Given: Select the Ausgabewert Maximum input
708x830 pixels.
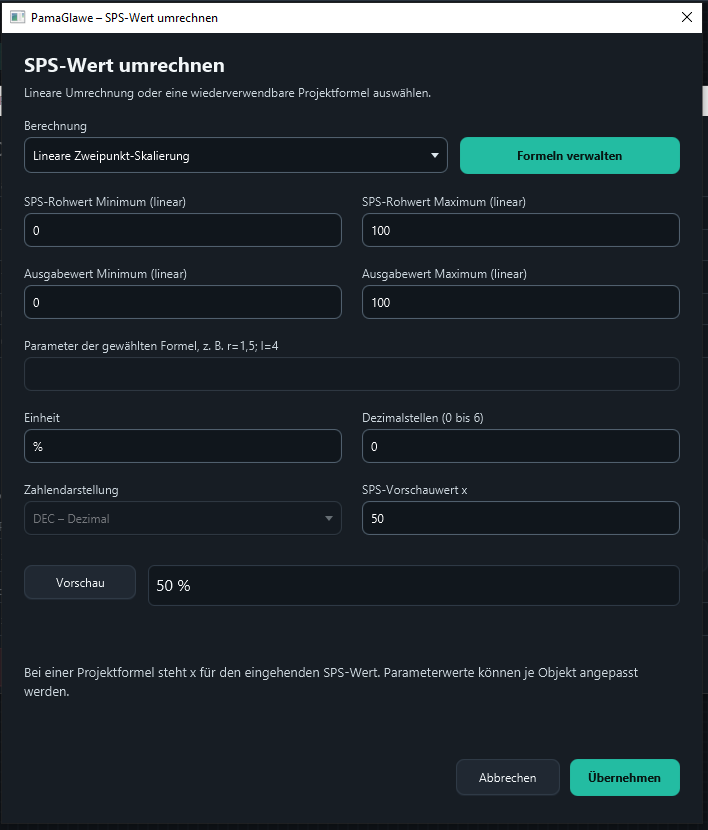Looking at the screenshot, I should pos(521,302).
